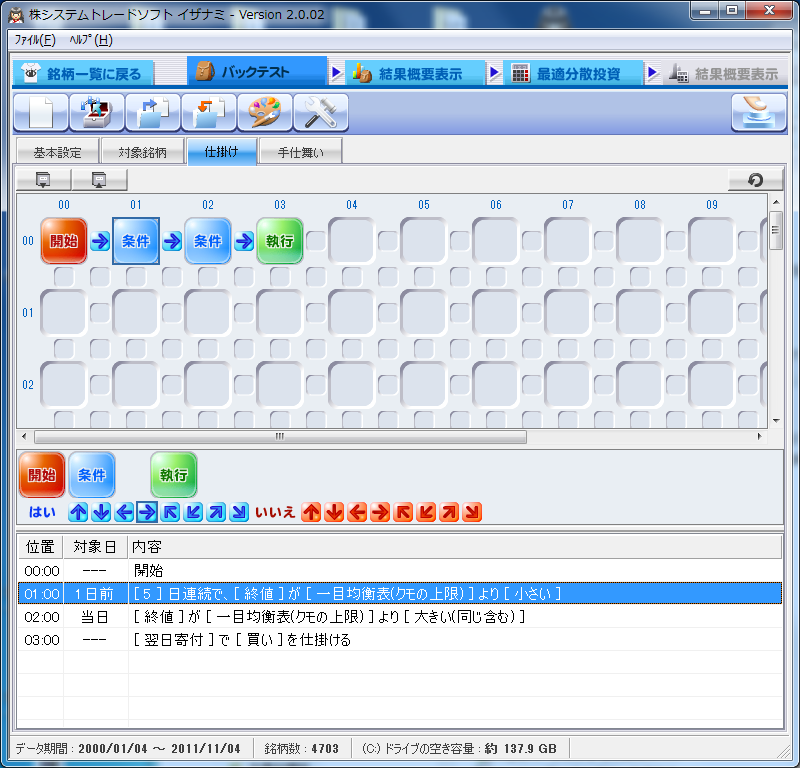Choose the blue down arrow for はい

101,512
